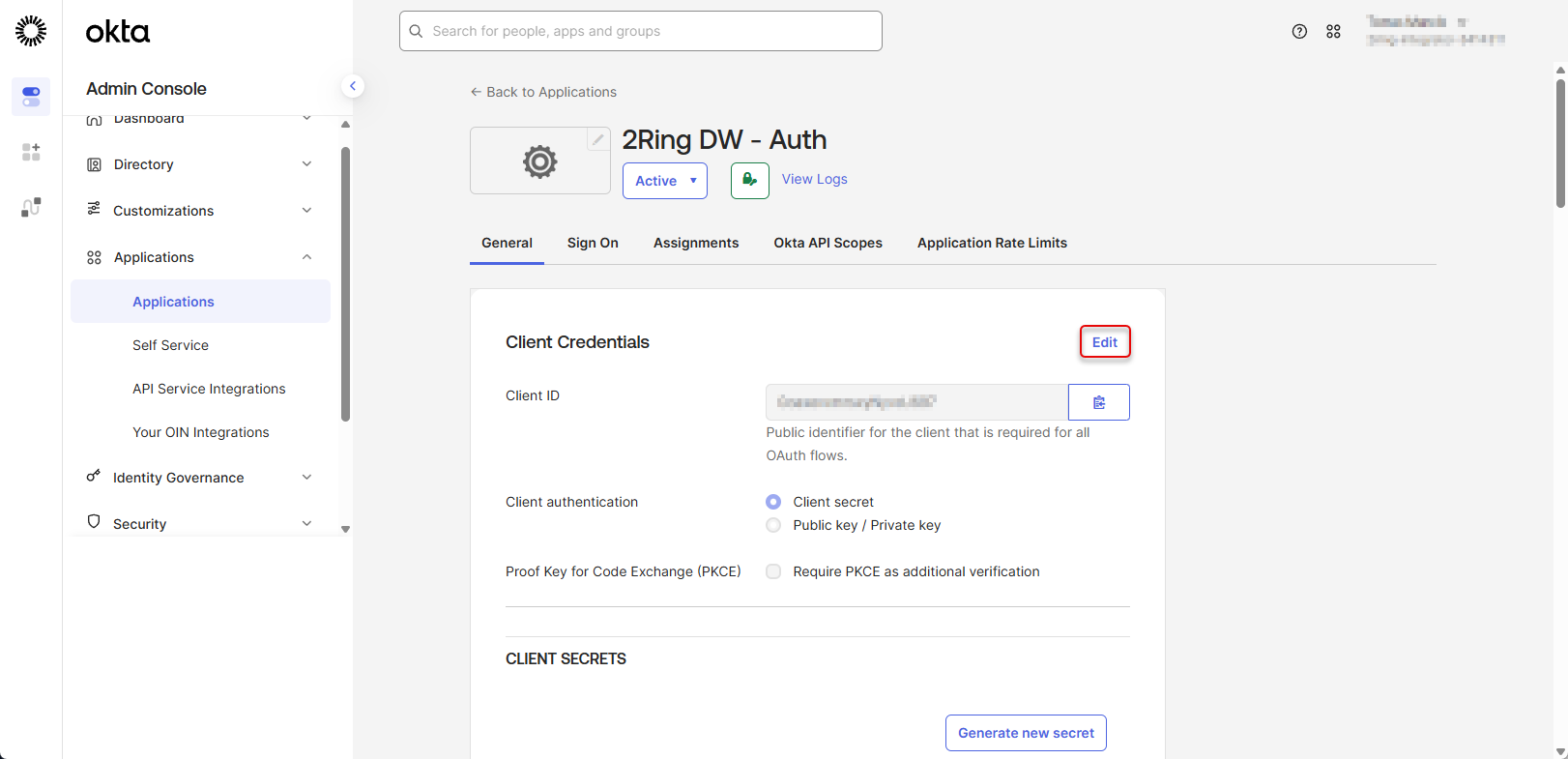The width and height of the screenshot is (1568, 759).
Task: Click the add-apps grid icon in left rail
Action: click(31, 152)
